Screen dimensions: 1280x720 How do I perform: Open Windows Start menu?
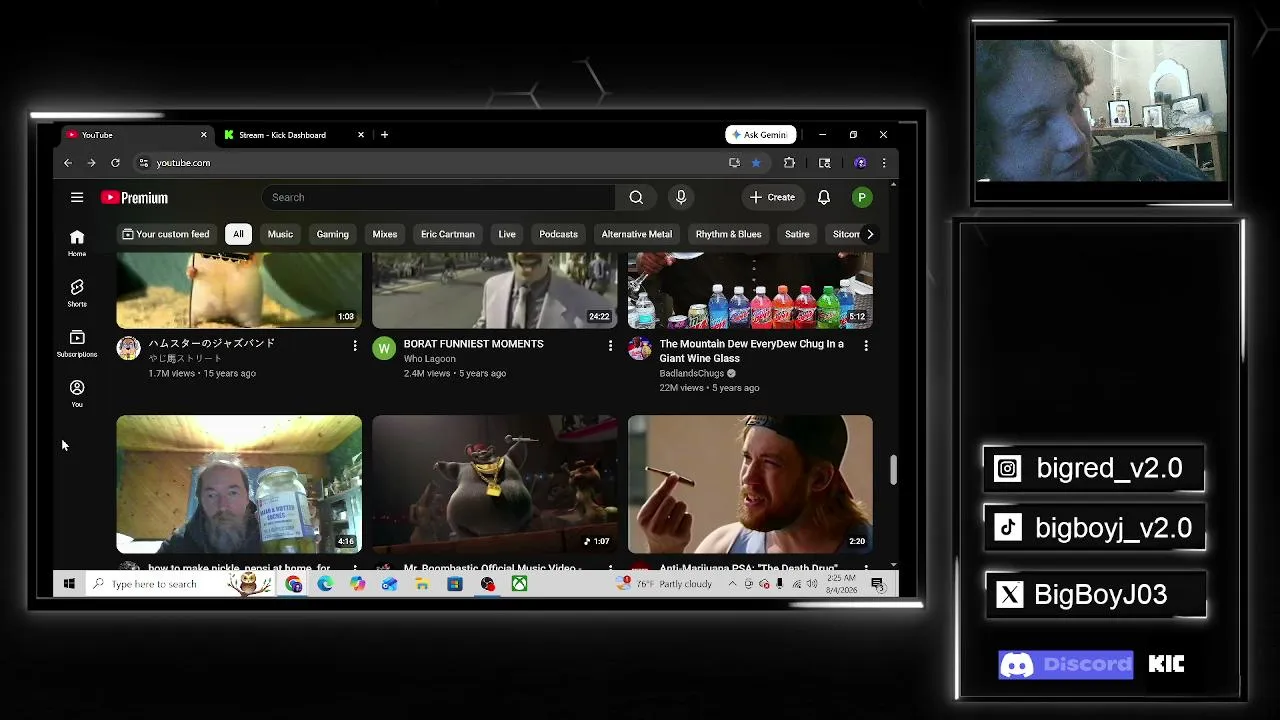point(69,584)
